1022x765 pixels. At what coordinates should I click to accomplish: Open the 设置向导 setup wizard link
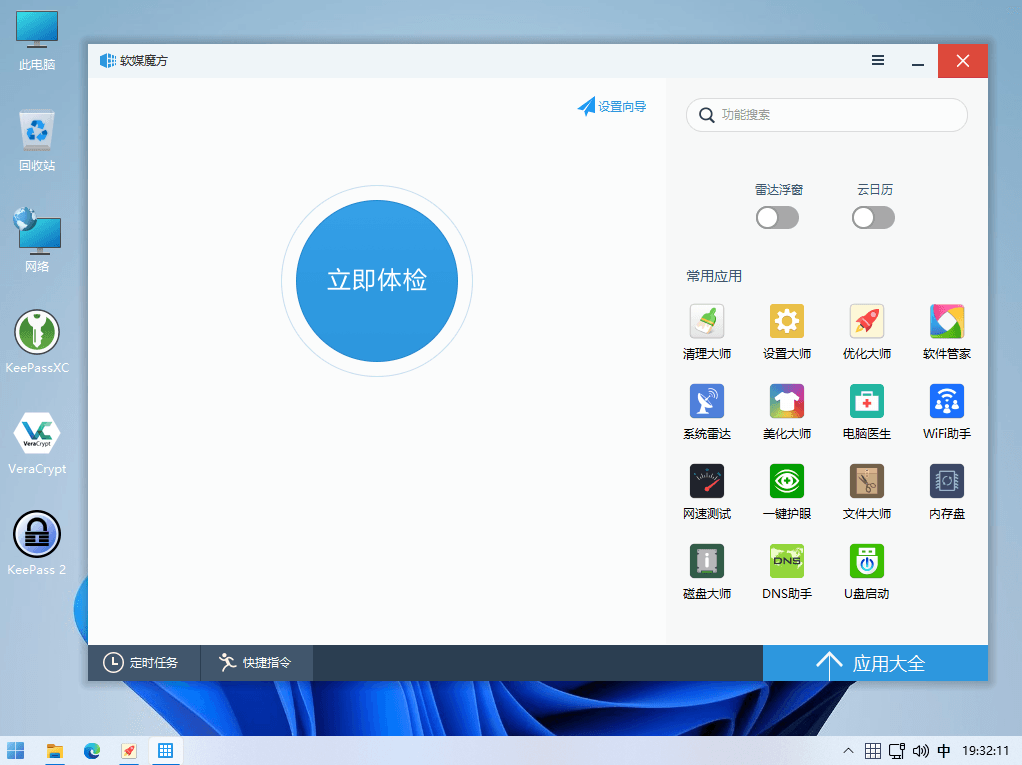[611, 106]
